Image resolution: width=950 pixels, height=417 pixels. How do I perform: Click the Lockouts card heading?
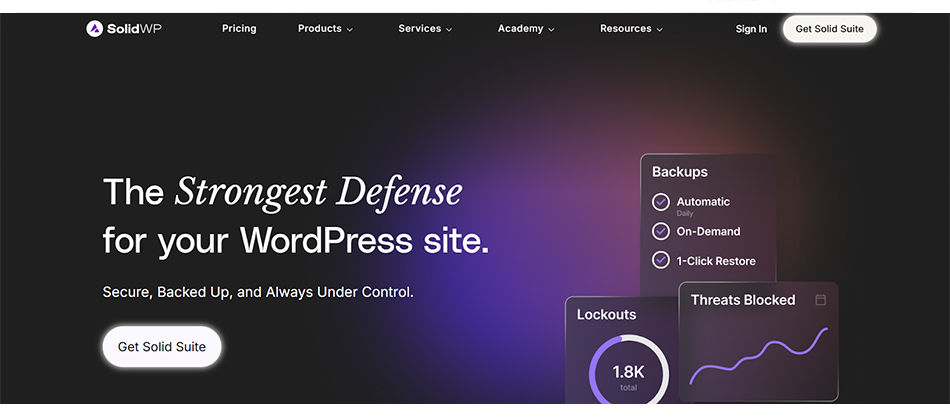coord(606,314)
